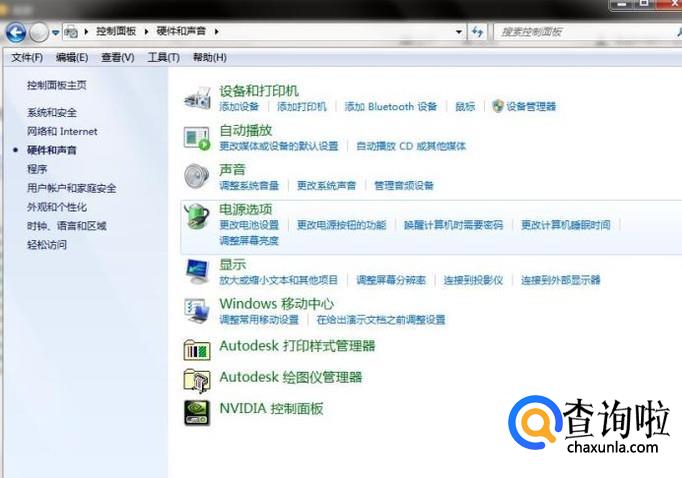Click the address bar computer icon
The height and width of the screenshot is (478, 682).
coord(71,32)
